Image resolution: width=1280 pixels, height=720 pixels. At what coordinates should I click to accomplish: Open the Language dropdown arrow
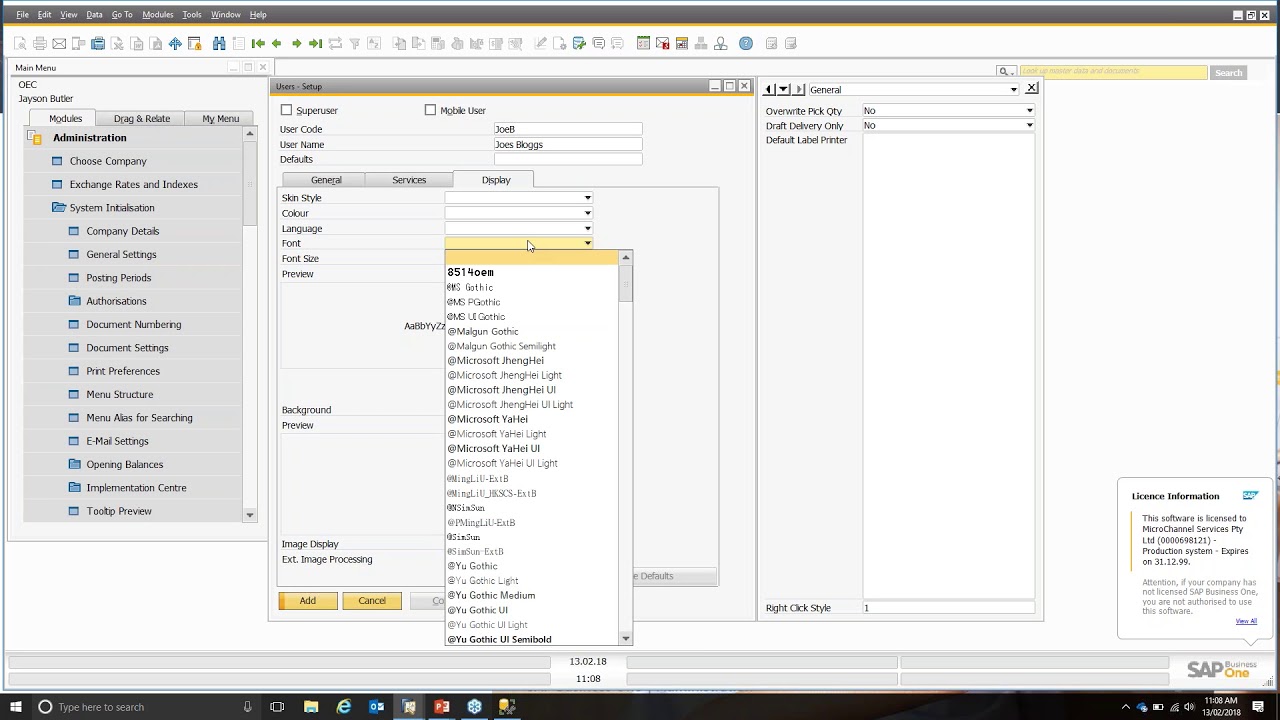(x=587, y=229)
